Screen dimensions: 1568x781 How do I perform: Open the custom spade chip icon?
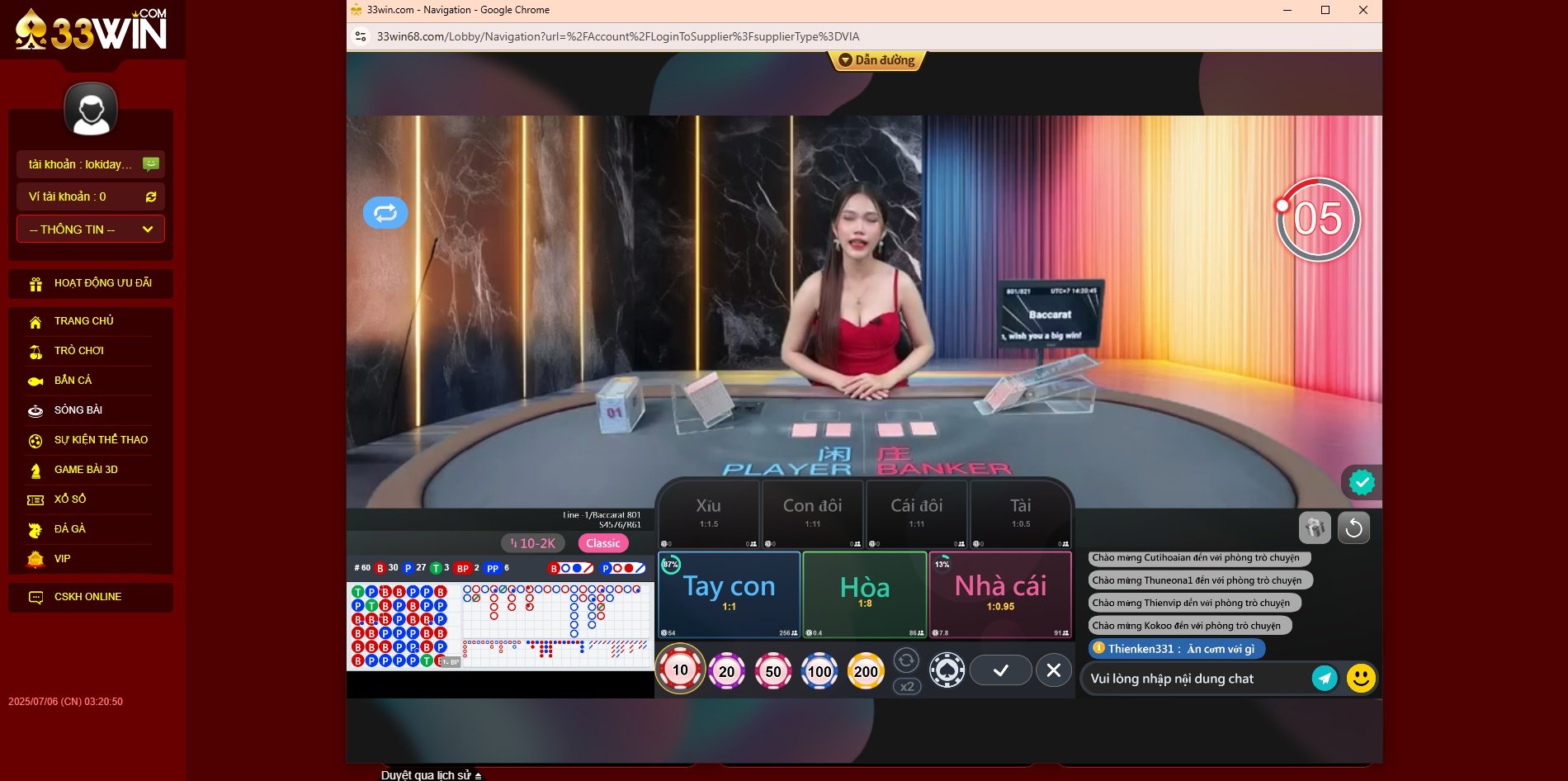tap(947, 670)
